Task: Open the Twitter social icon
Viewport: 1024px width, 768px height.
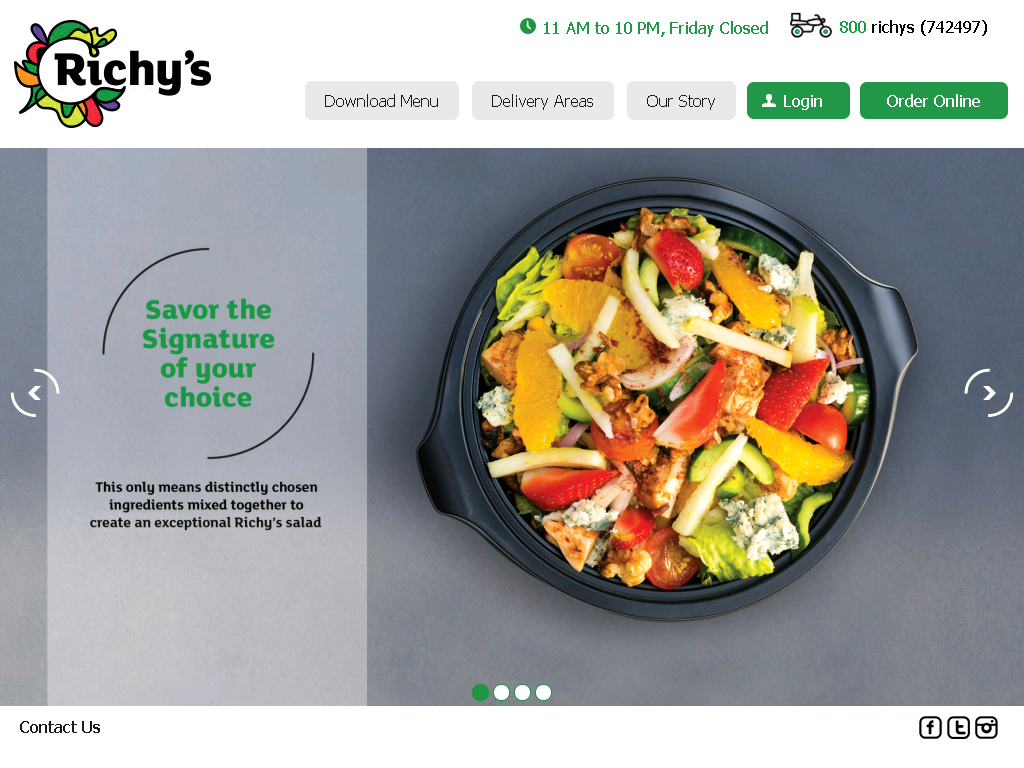Action: 958,727
